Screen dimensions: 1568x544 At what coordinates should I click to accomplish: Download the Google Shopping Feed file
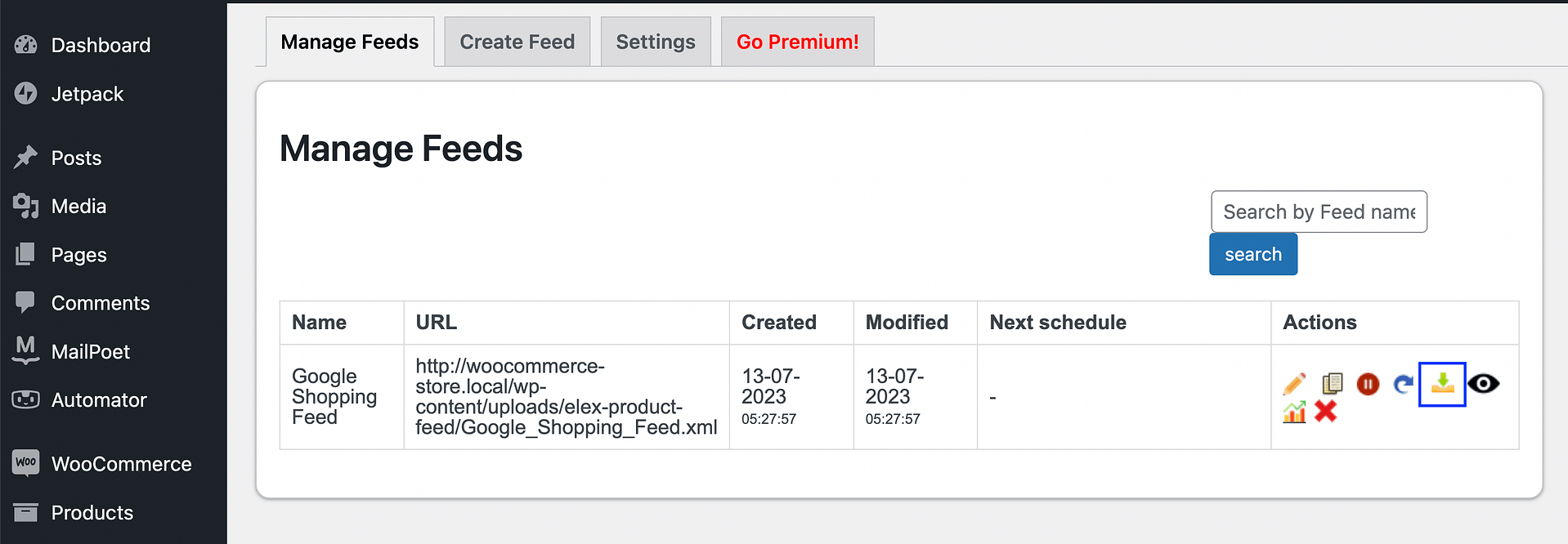(x=1442, y=384)
